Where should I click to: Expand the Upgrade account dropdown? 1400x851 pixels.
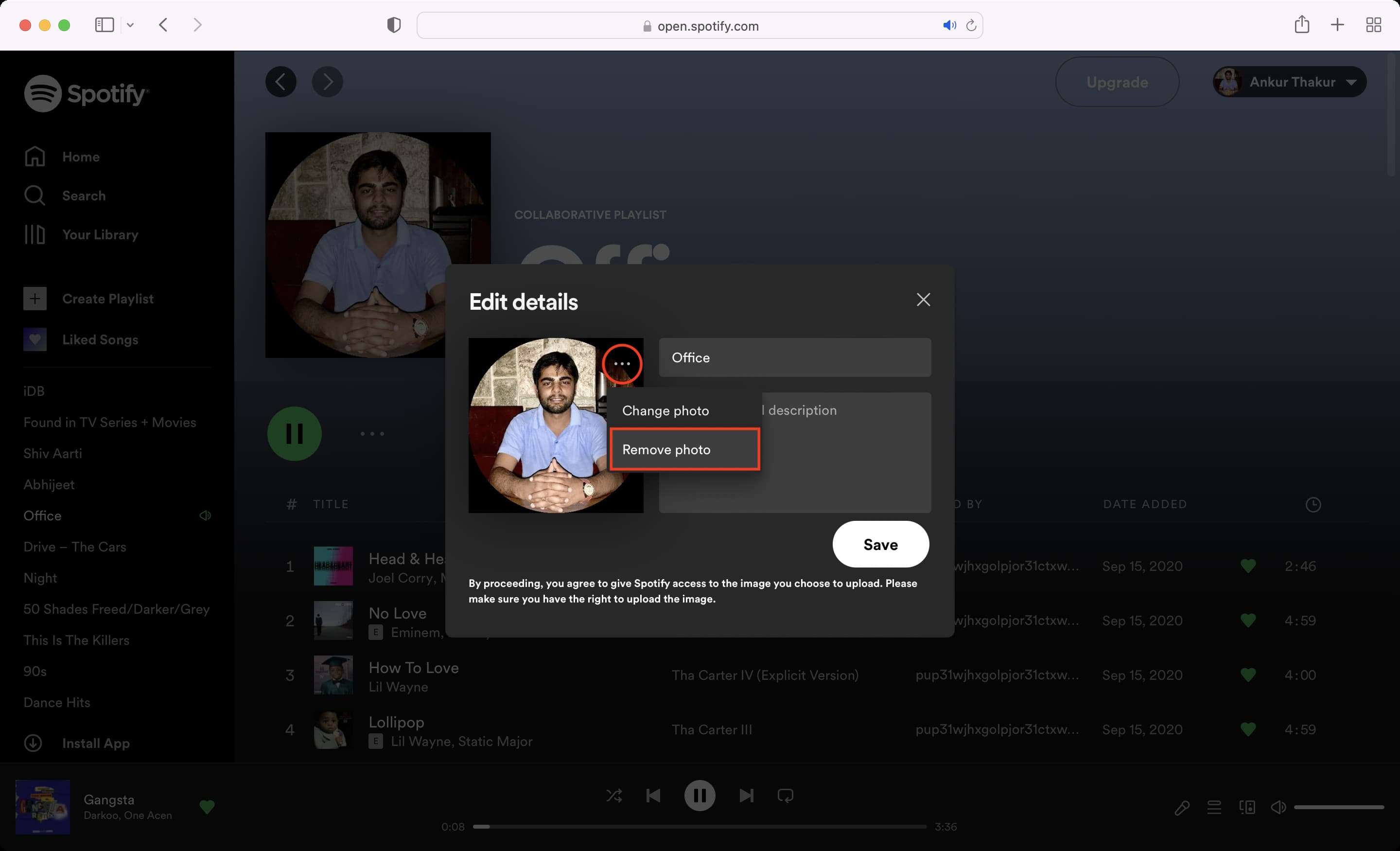point(1351,81)
